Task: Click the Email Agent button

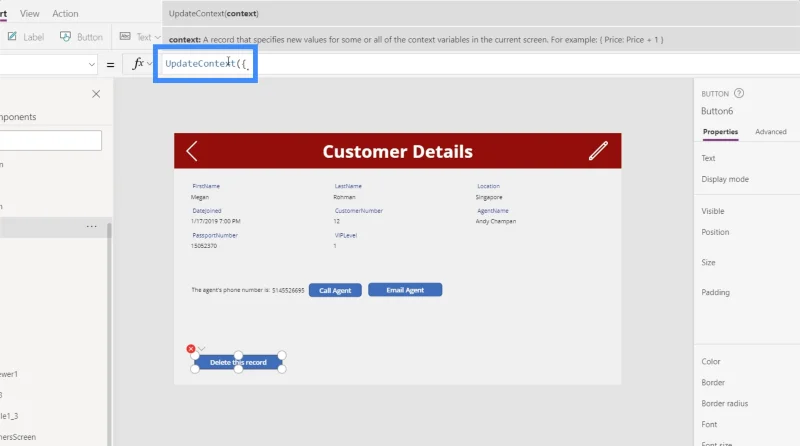Action: point(405,290)
